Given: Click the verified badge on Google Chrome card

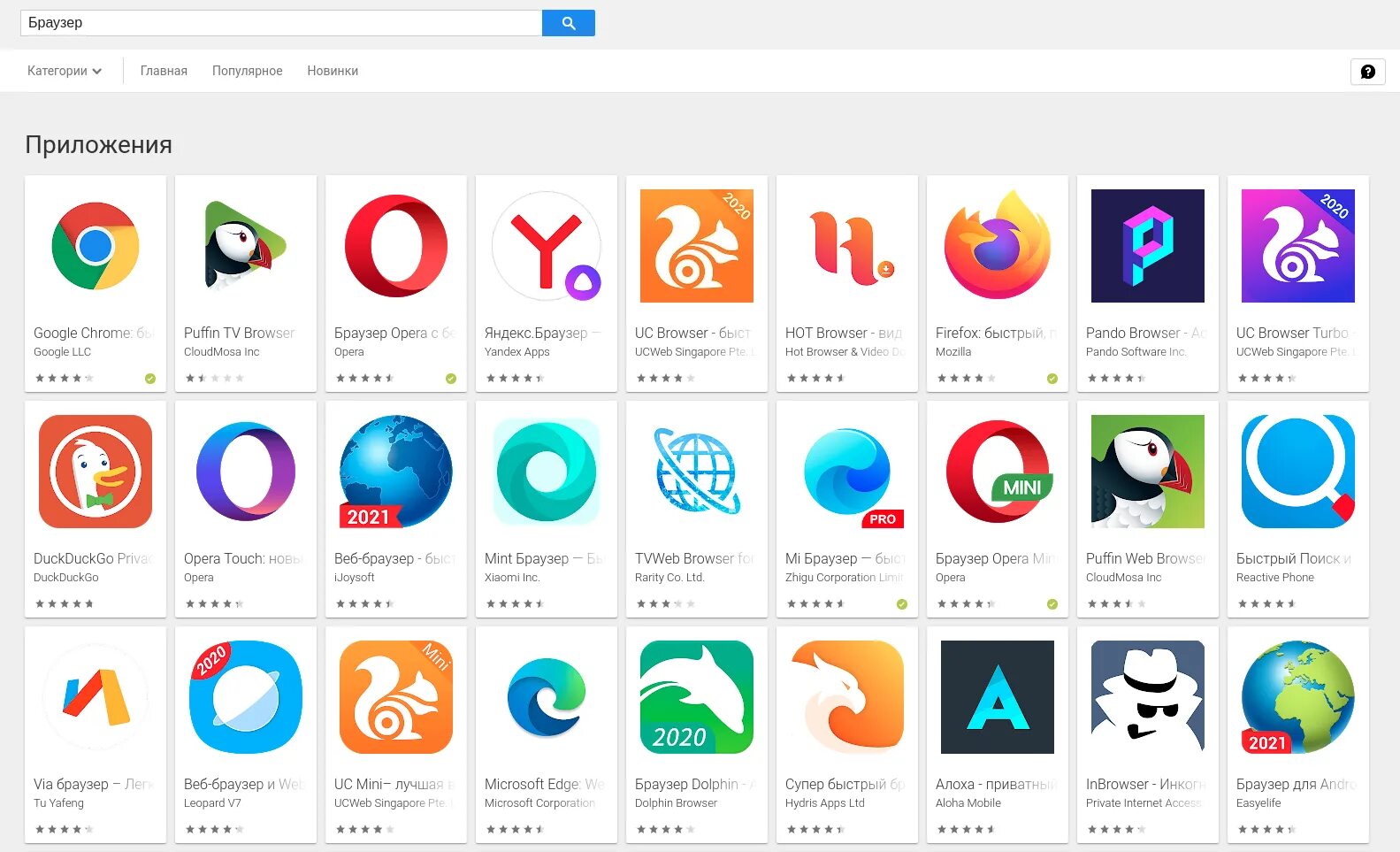Looking at the screenshot, I should point(150,379).
